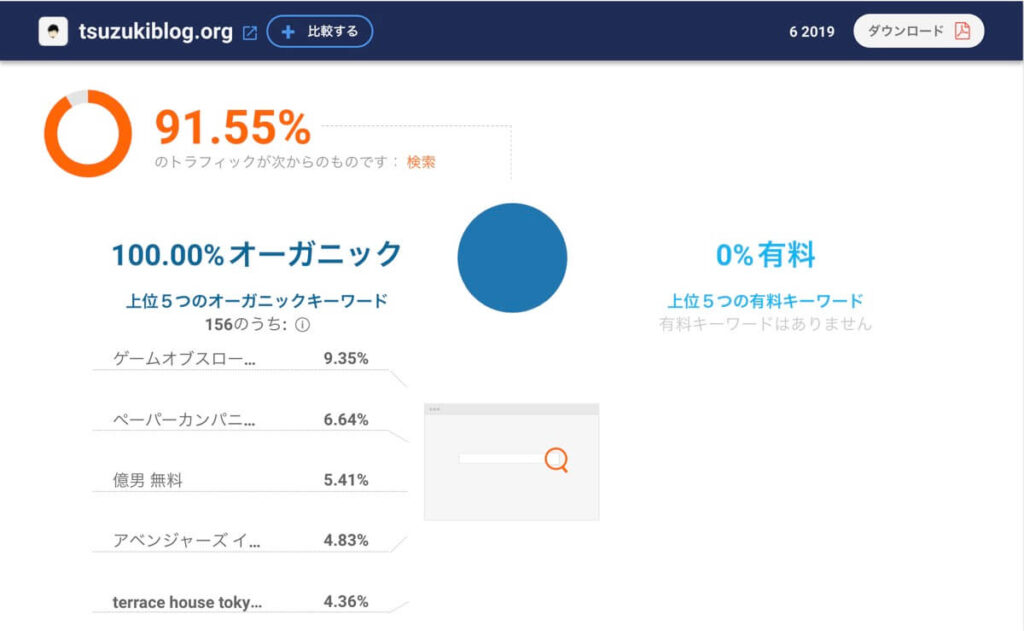This screenshot has width=1024, height=631.
Task: Open the external link icon beside domain
Action: [249, 33]
